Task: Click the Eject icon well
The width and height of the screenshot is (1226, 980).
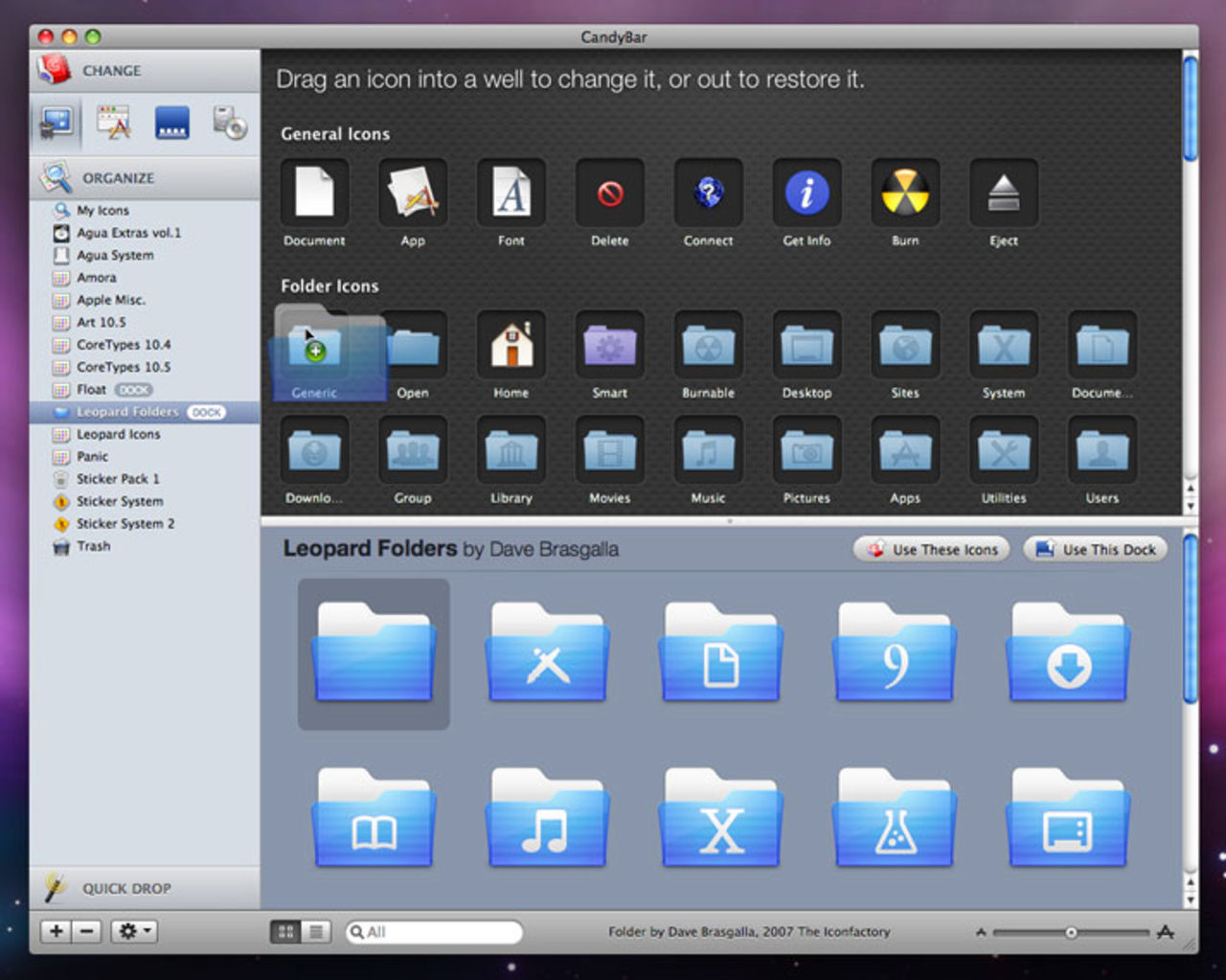Action: (x=1003, y=194)
